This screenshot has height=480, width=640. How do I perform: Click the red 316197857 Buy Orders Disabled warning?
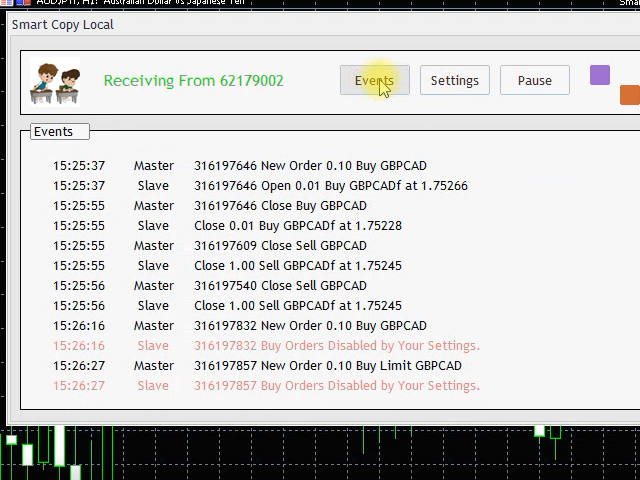(x=336, y=386)
